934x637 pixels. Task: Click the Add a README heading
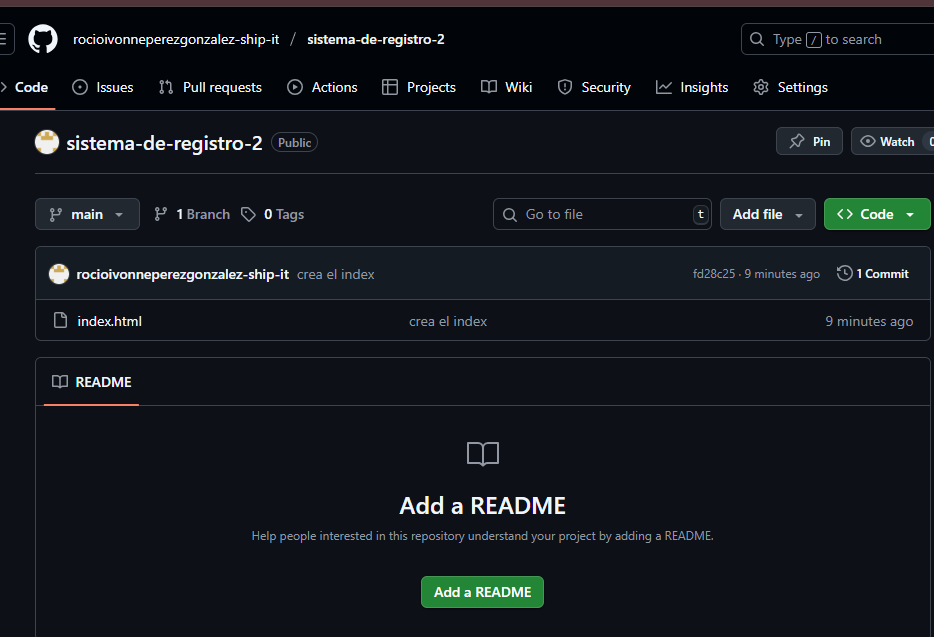click(x=482, y=505)
